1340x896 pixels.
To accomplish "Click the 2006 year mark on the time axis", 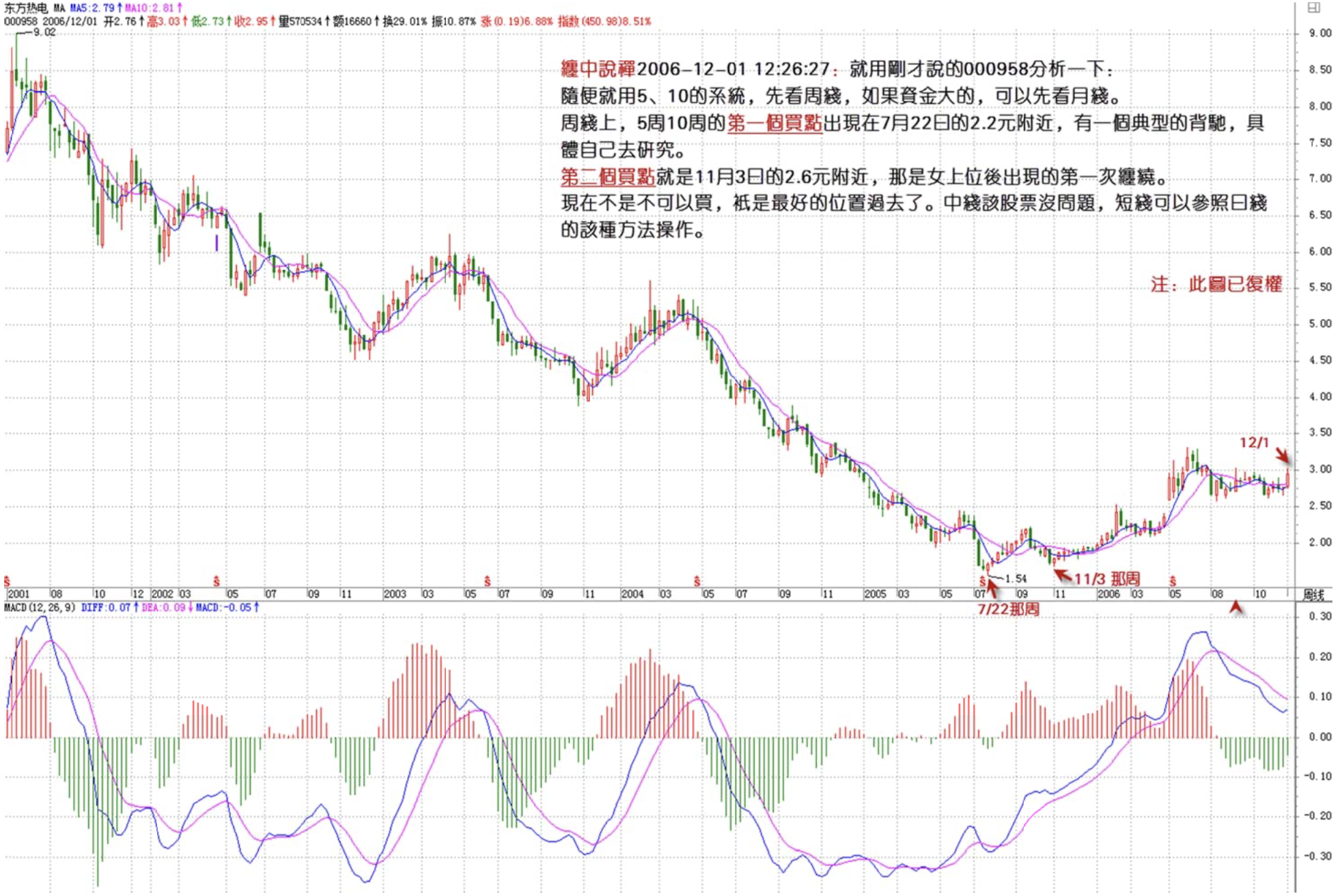I will [x=1108, y=594].
